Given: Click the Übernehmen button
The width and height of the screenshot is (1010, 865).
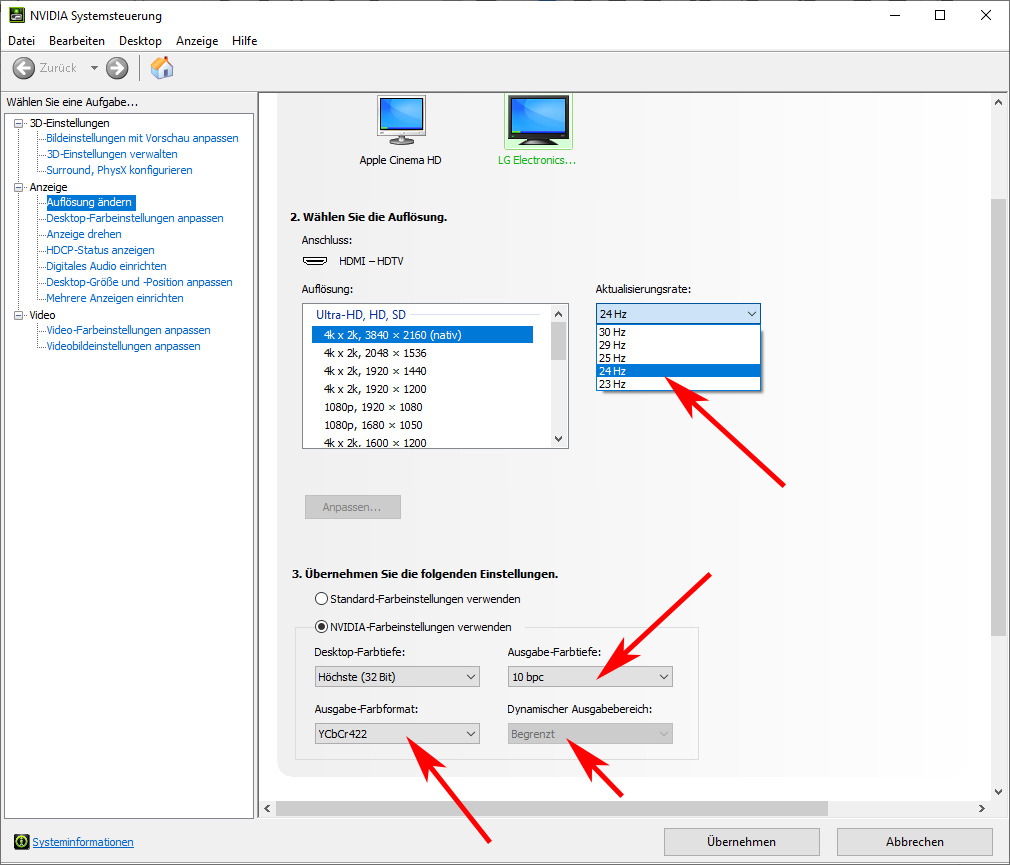Looking at the screenshot, I should [x=741, y=841].
